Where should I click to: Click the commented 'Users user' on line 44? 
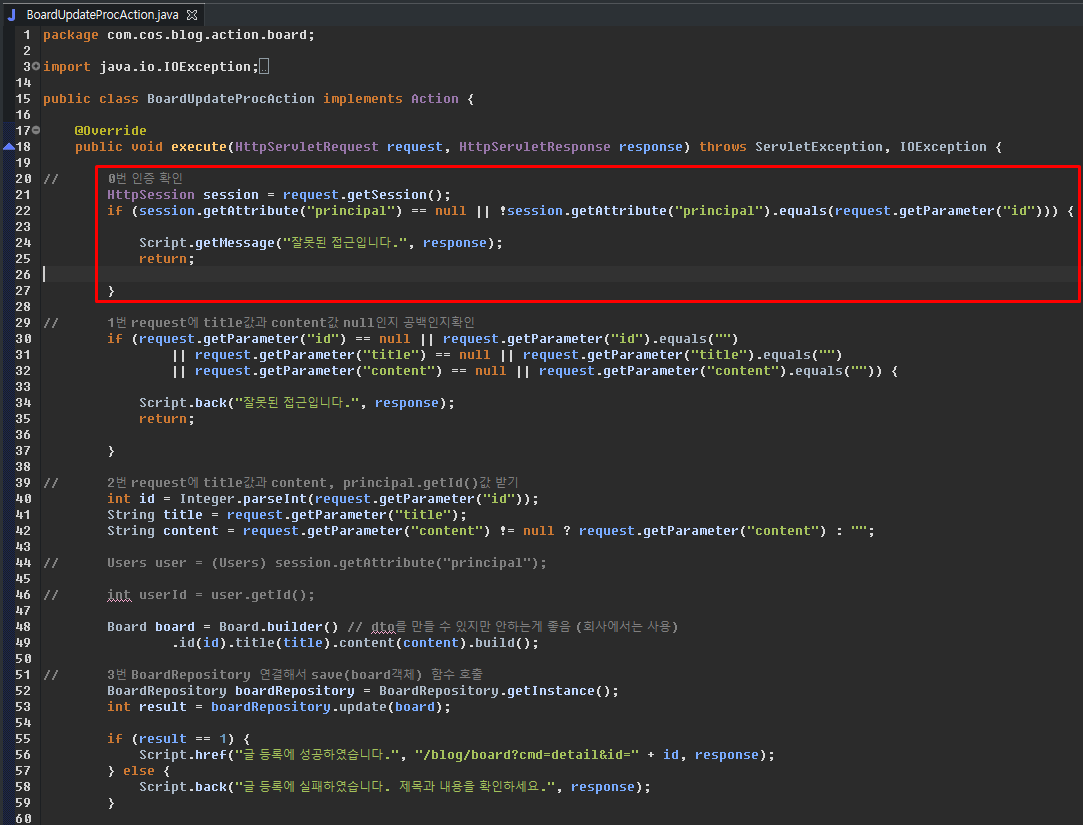146,562
